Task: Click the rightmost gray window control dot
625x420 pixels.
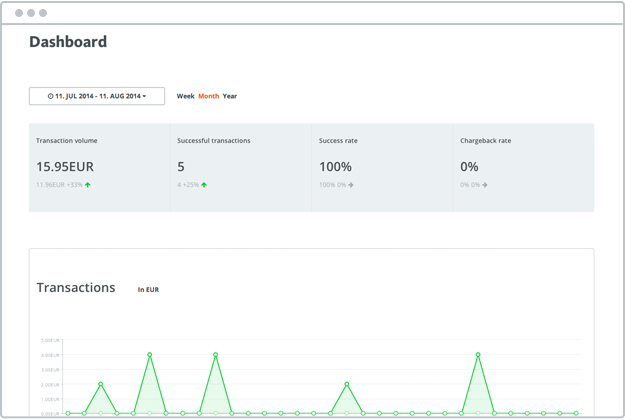Action: pos(43,13)
